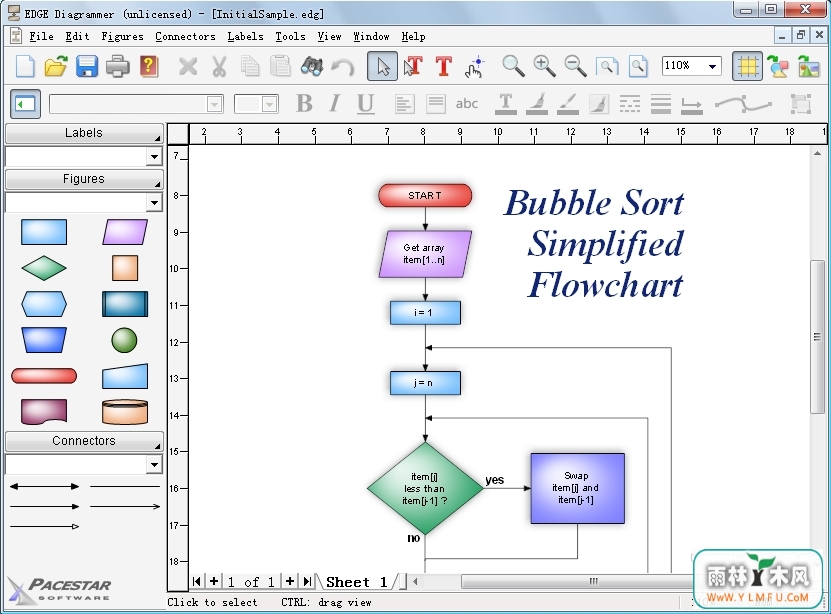Open the 110% zoom dropdown
The width and height of the screenshot is (831, 614).
(x=712, y=66)
